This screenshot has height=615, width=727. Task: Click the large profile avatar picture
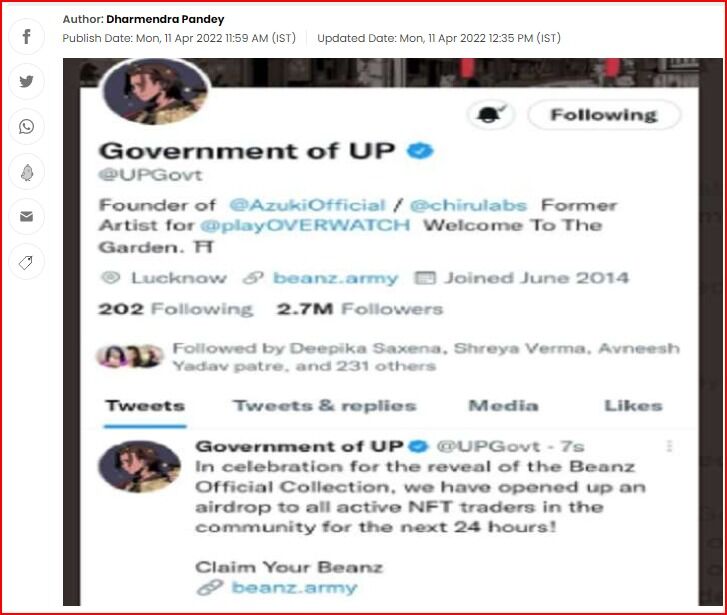point(155,92)
